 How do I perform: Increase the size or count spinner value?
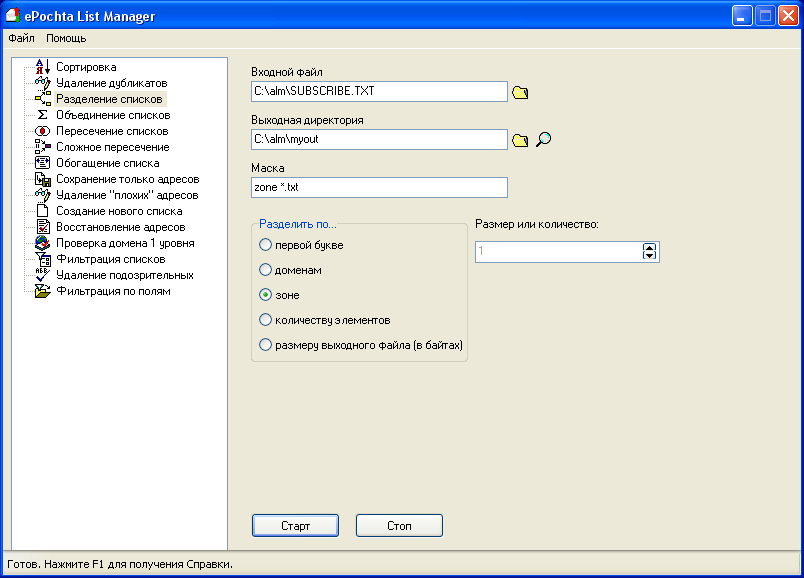(x=649, y=247)
